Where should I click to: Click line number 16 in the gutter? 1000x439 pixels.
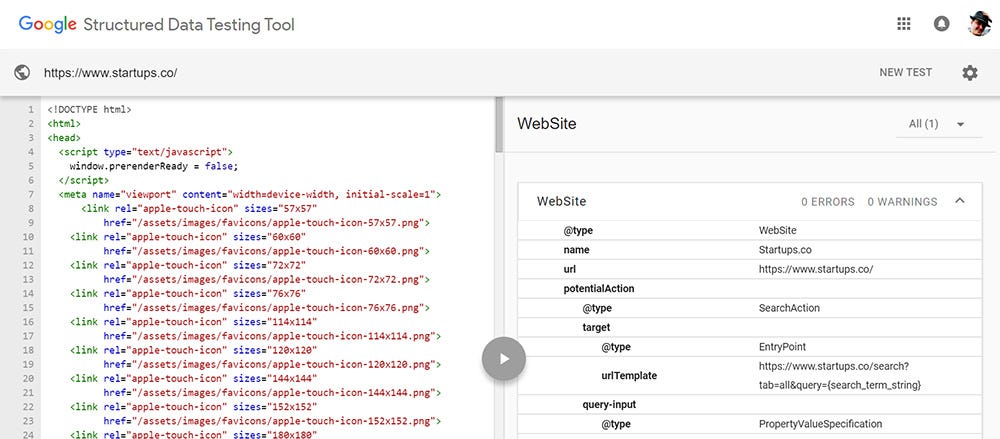tap(29, 321)
